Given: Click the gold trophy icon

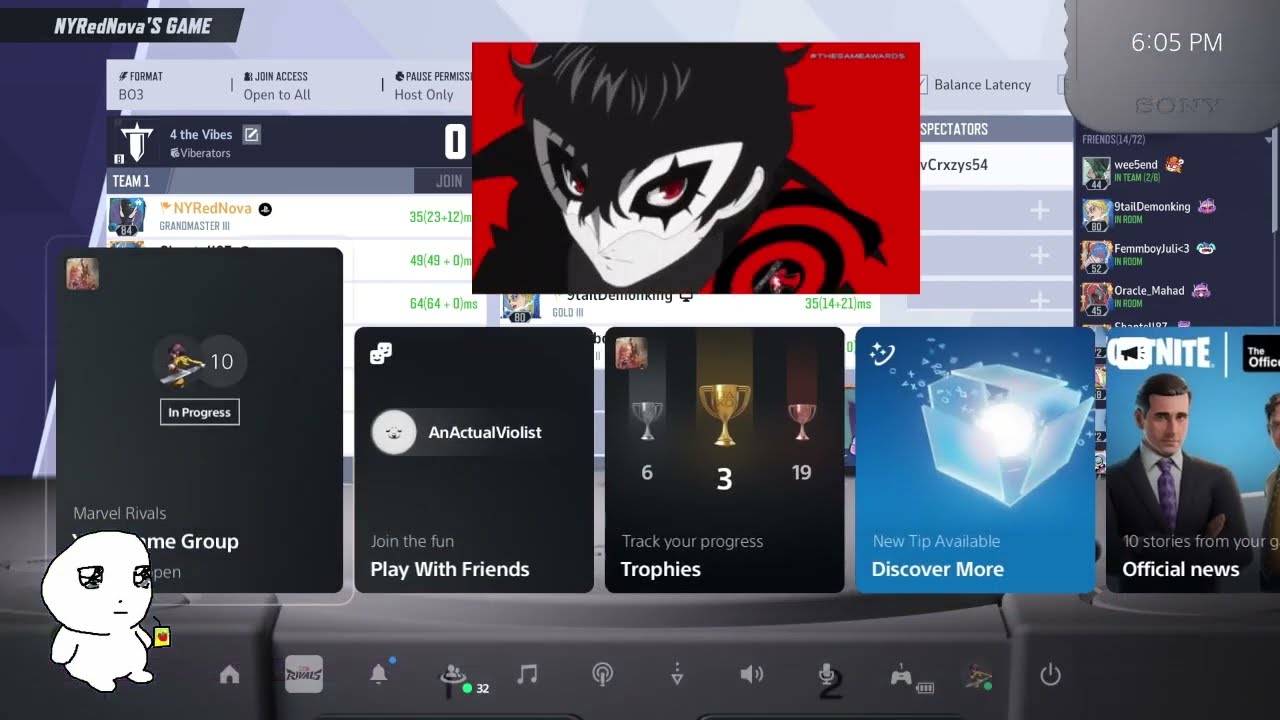Looking at the screenshot, I should [724, 414].
